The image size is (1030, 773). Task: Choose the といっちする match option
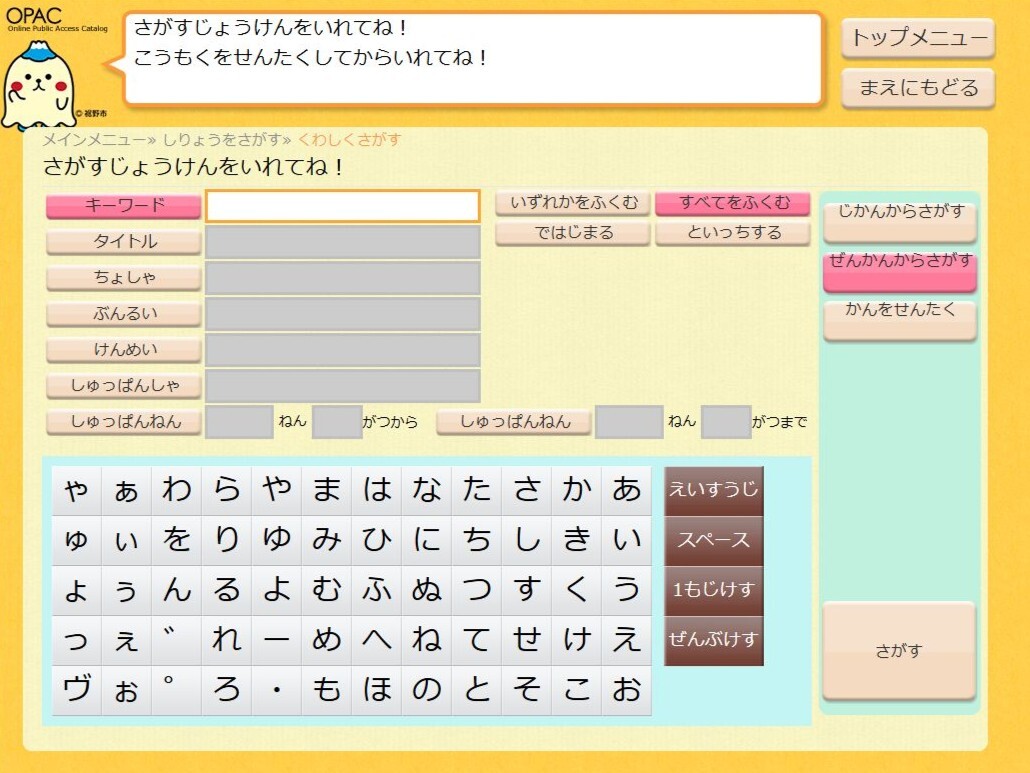(733, 233)
